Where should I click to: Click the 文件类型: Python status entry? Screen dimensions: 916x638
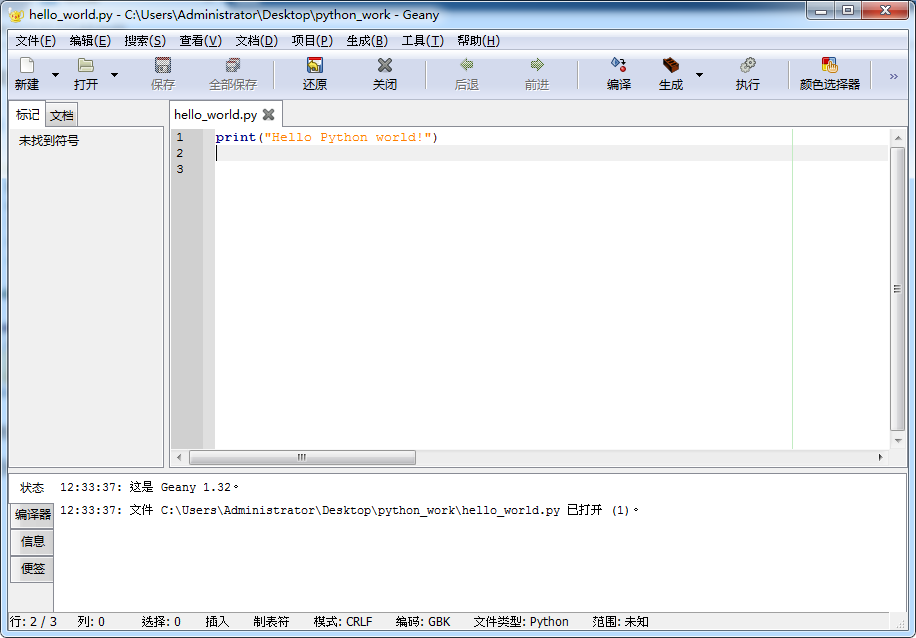click(521, 622)
